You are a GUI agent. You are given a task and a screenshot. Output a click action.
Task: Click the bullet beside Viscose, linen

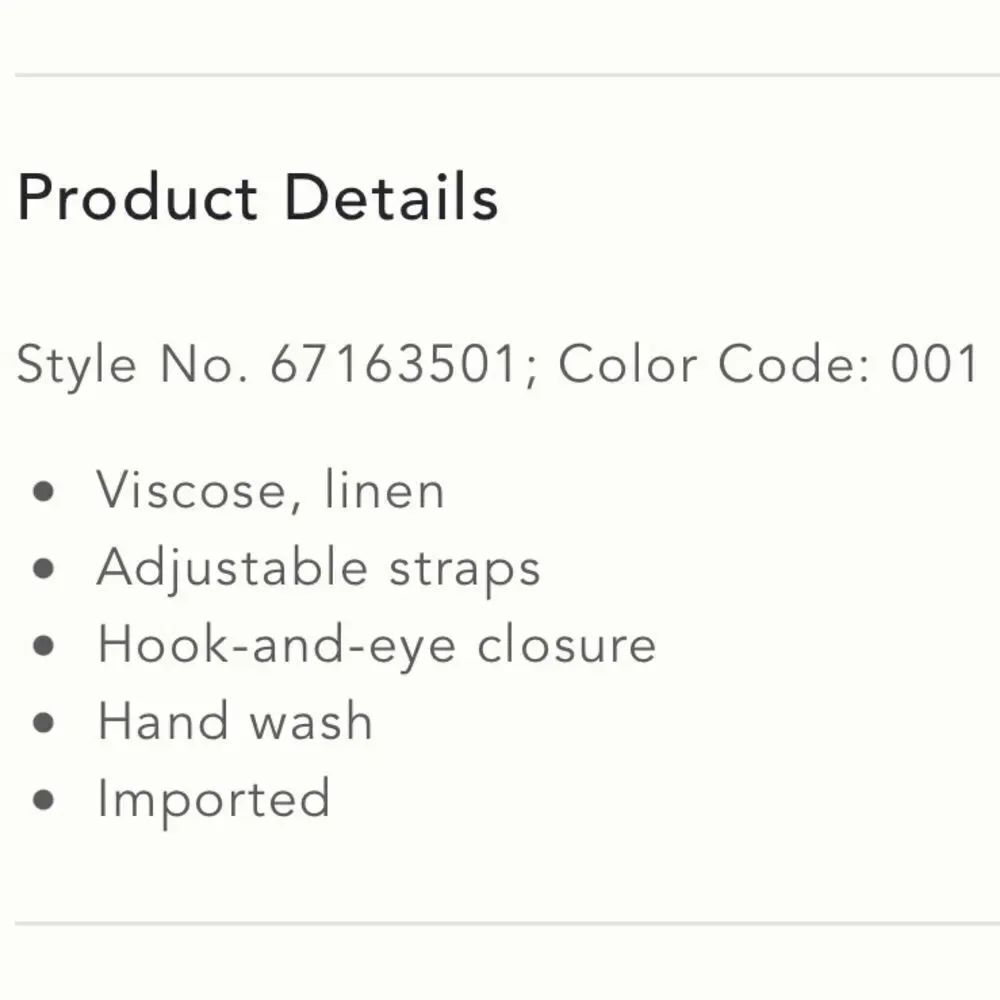pyautogui.click(x=43, y=492)
